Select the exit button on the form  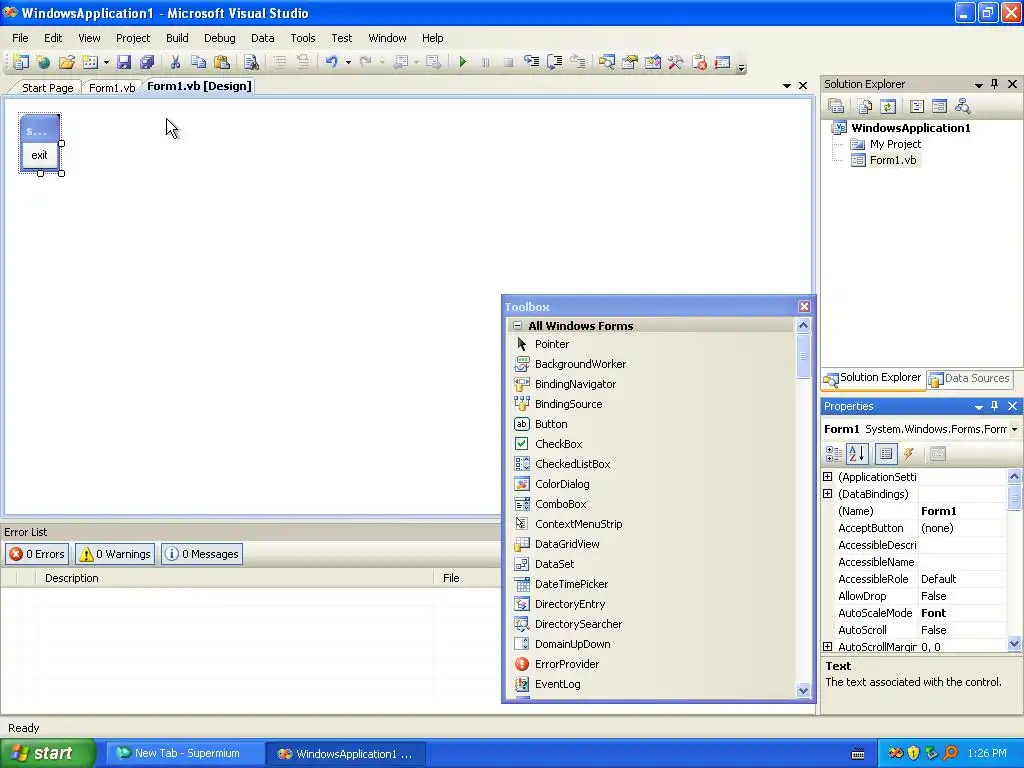click(x=39, y=155)
